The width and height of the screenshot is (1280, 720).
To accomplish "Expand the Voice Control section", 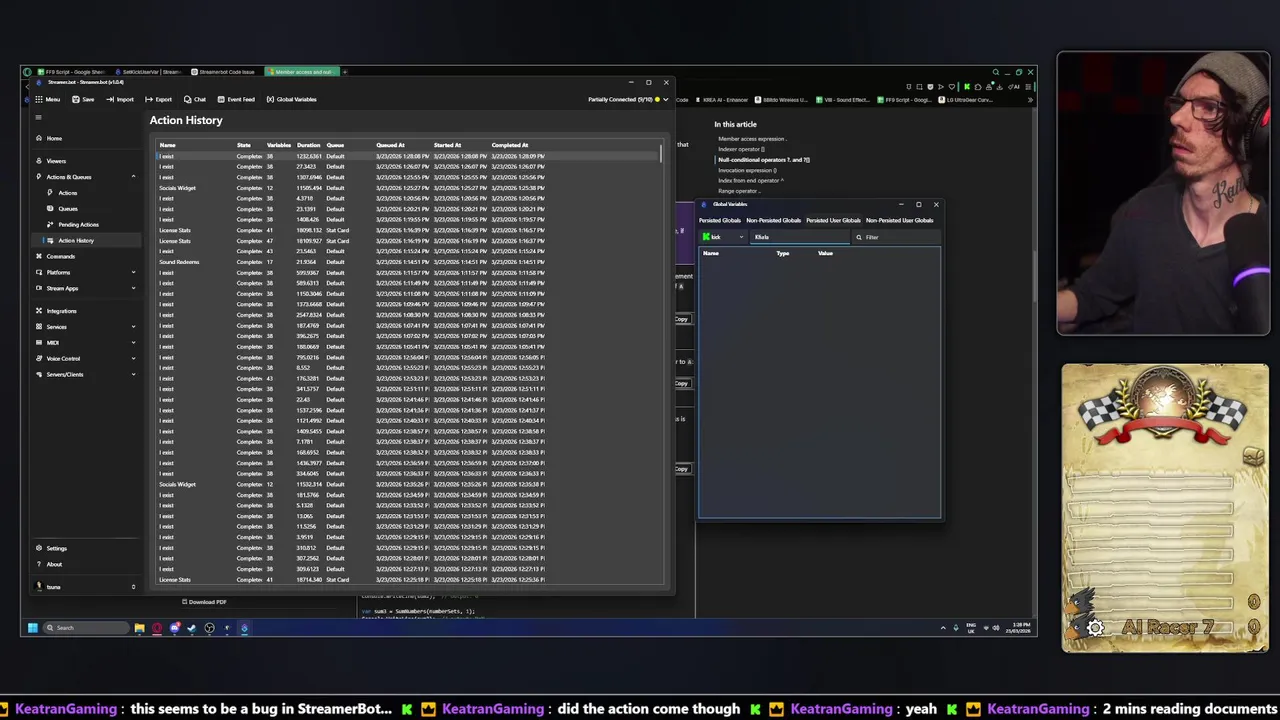I will click(x=85, y=358).
